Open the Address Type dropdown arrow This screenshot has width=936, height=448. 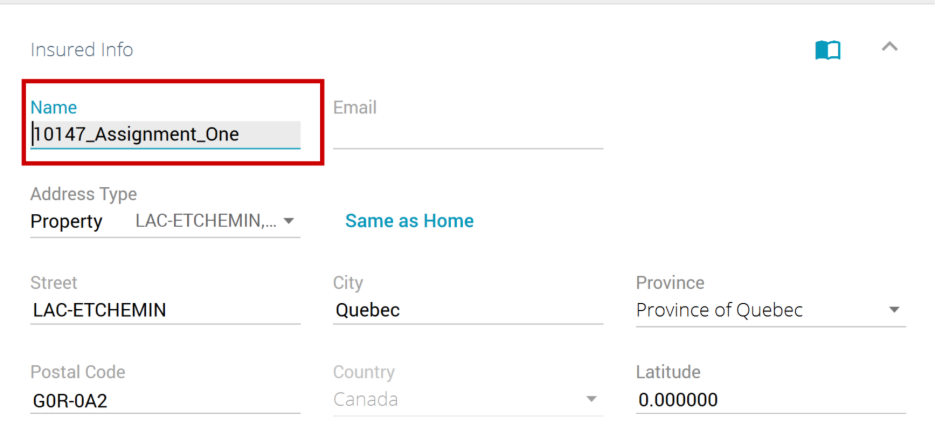[289, 221]
